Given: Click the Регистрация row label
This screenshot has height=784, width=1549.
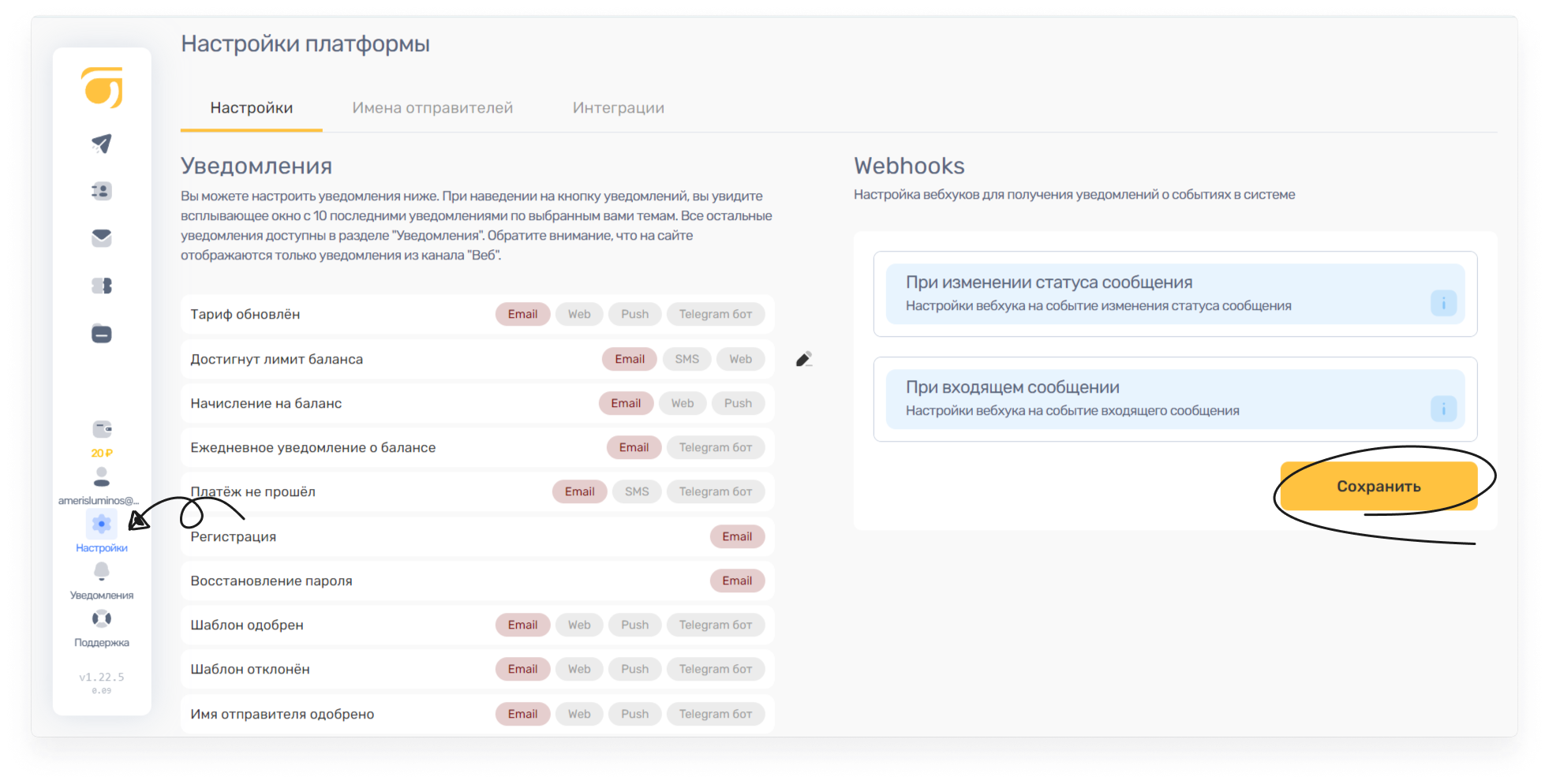Looking at the screenshot, I should pyautogui.click(x=234, y=537).
